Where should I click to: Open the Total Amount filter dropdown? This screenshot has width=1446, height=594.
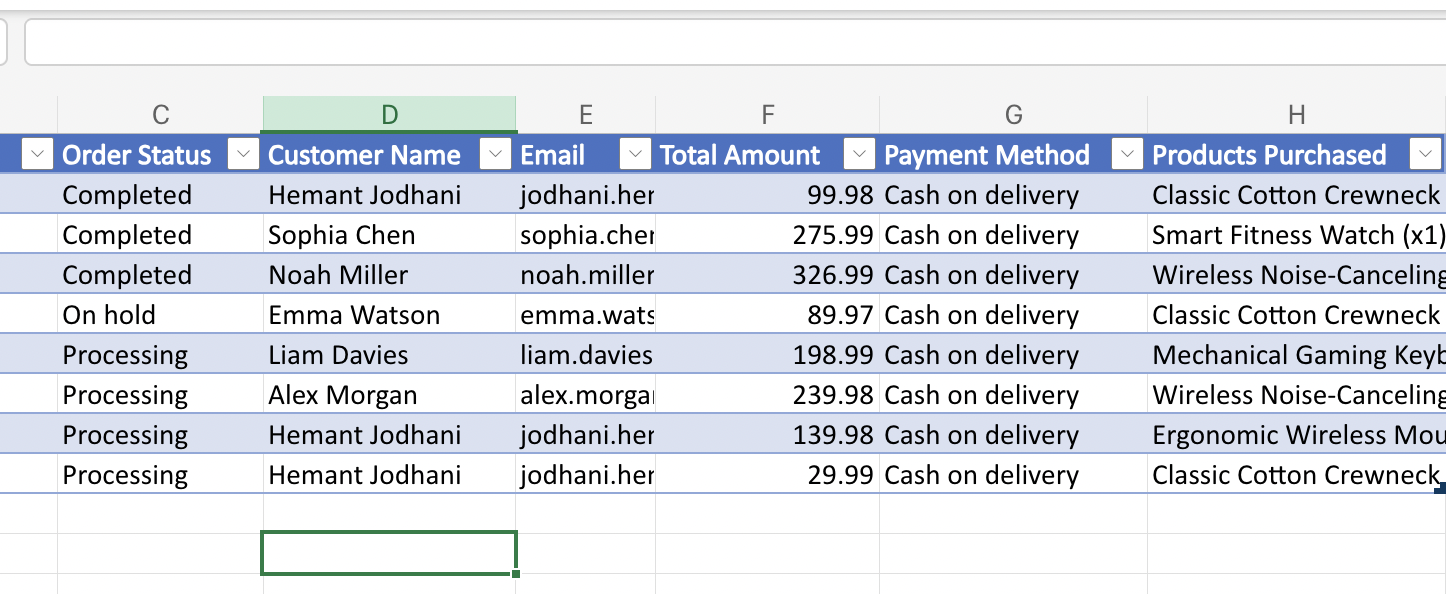(859, 154)
